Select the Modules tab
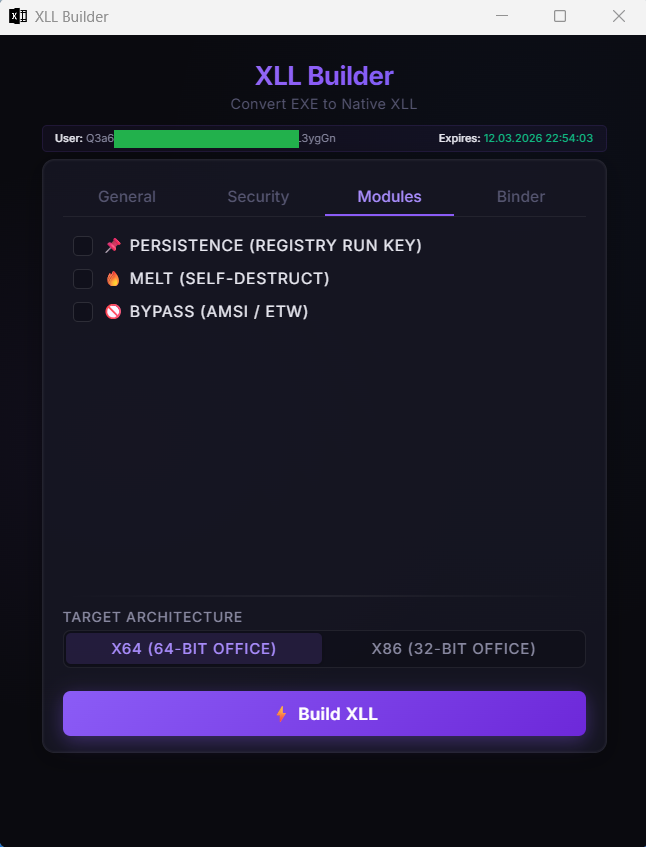The height and width of the screenshot is (847, 646). (389, 197)
